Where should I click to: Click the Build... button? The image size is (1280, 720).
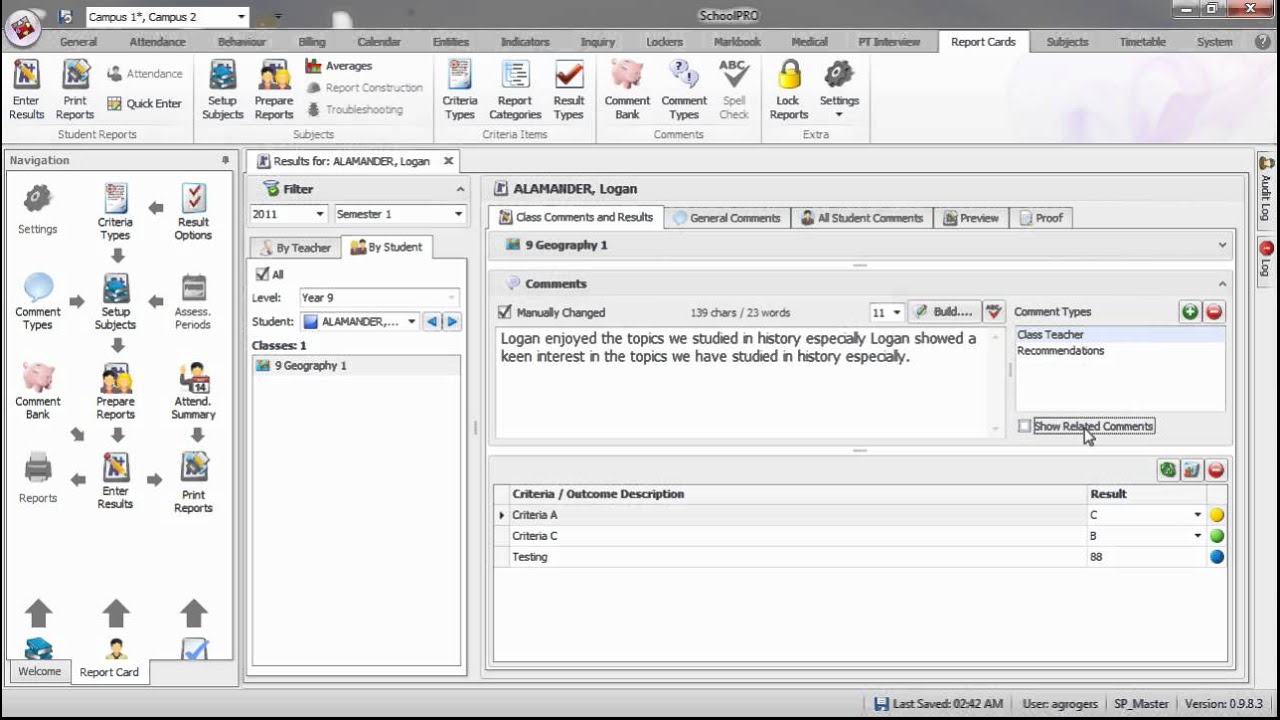coord(943,312)
